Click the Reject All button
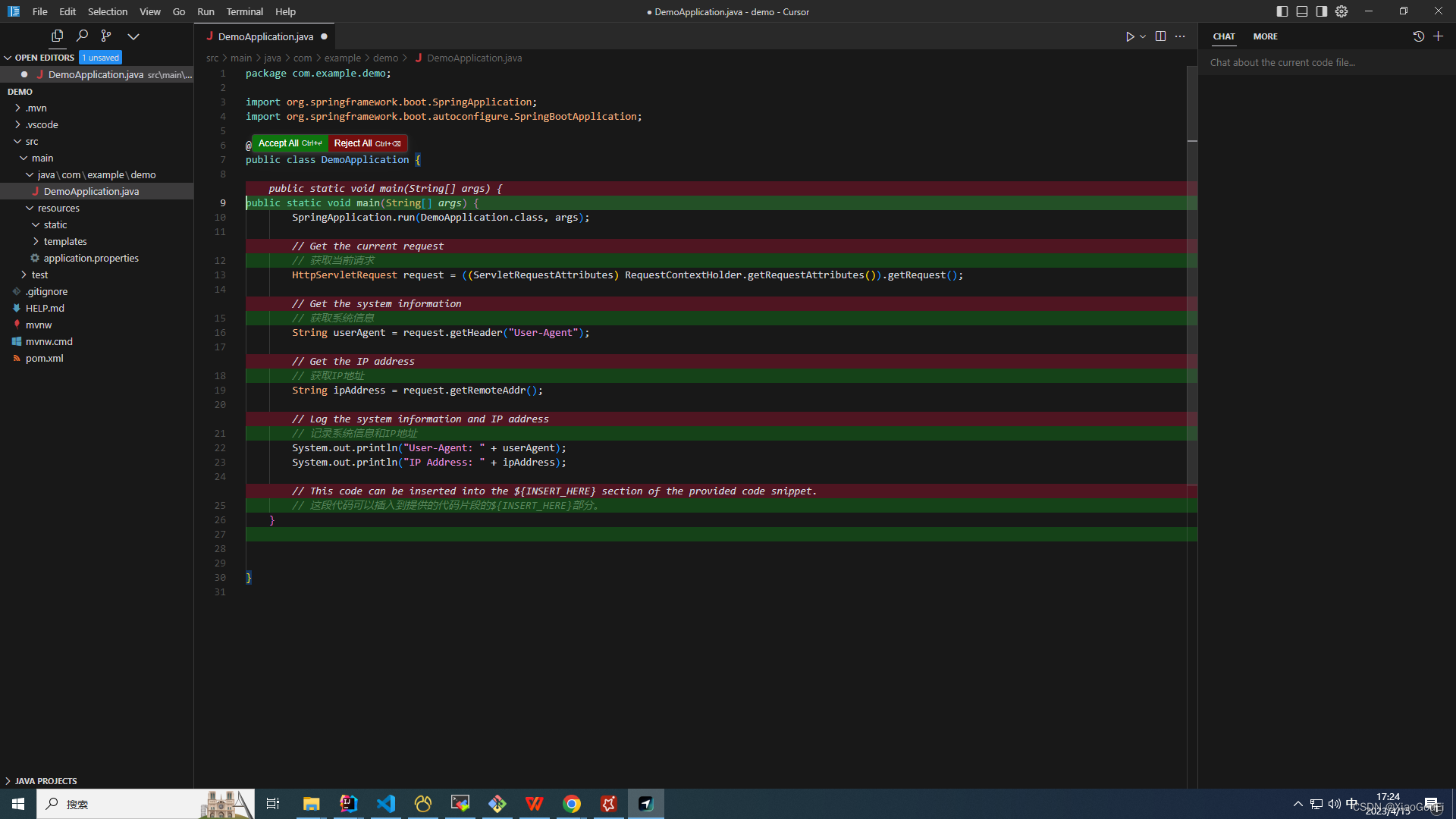 pos(367,143)
